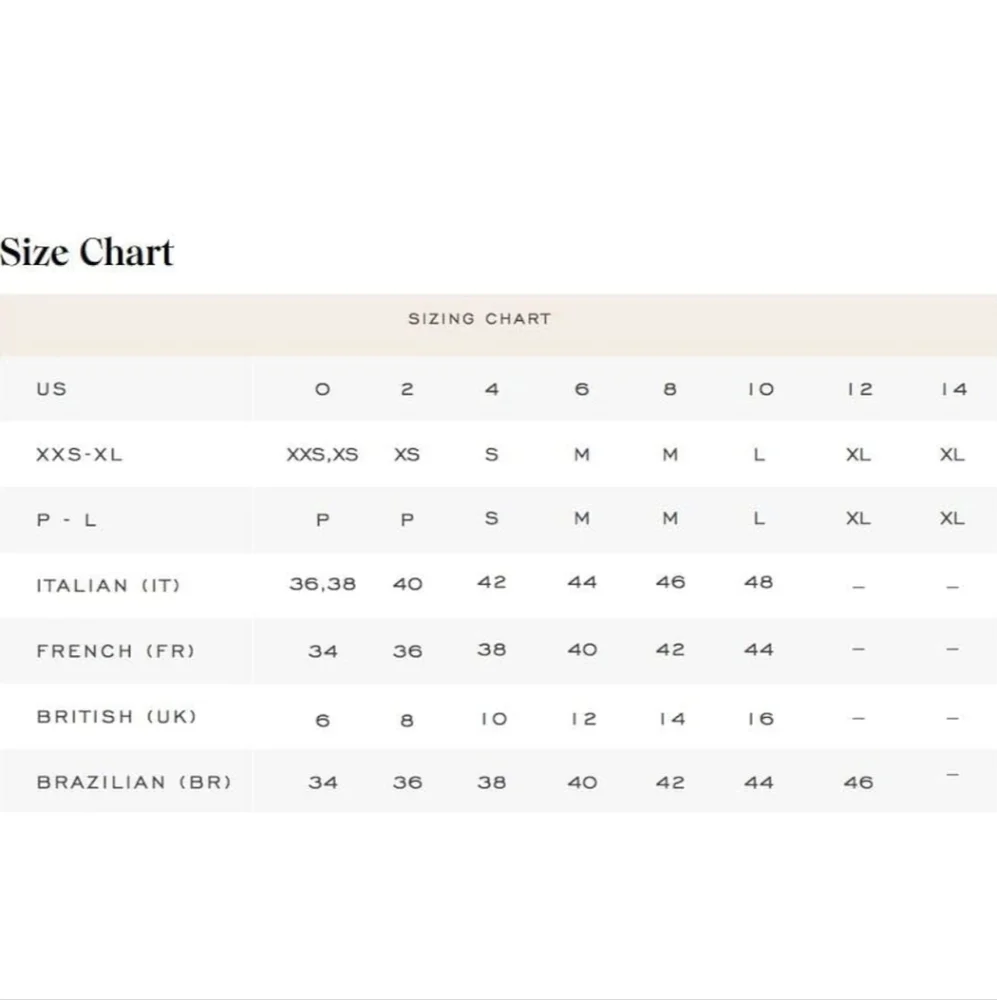Select "40" in the Italian row
The image size is (997, 1000).
(408, 584)
